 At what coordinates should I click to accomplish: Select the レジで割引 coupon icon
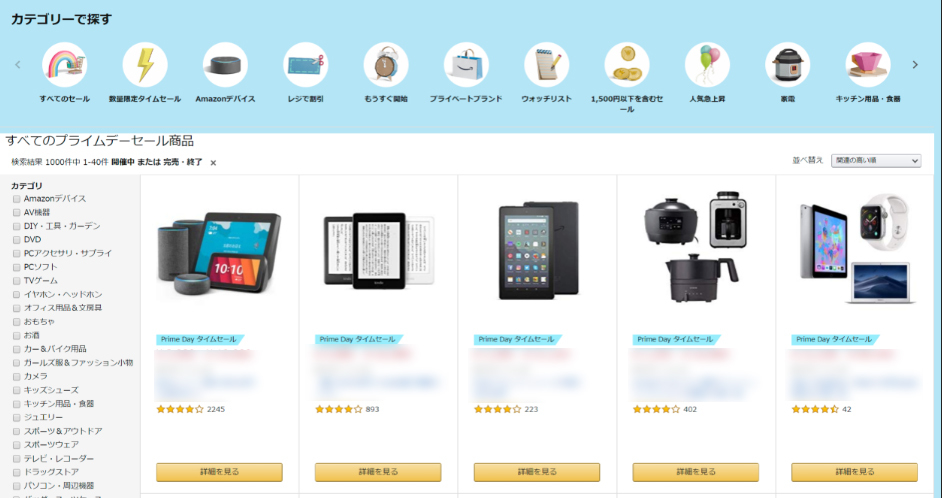coord(306,65)
